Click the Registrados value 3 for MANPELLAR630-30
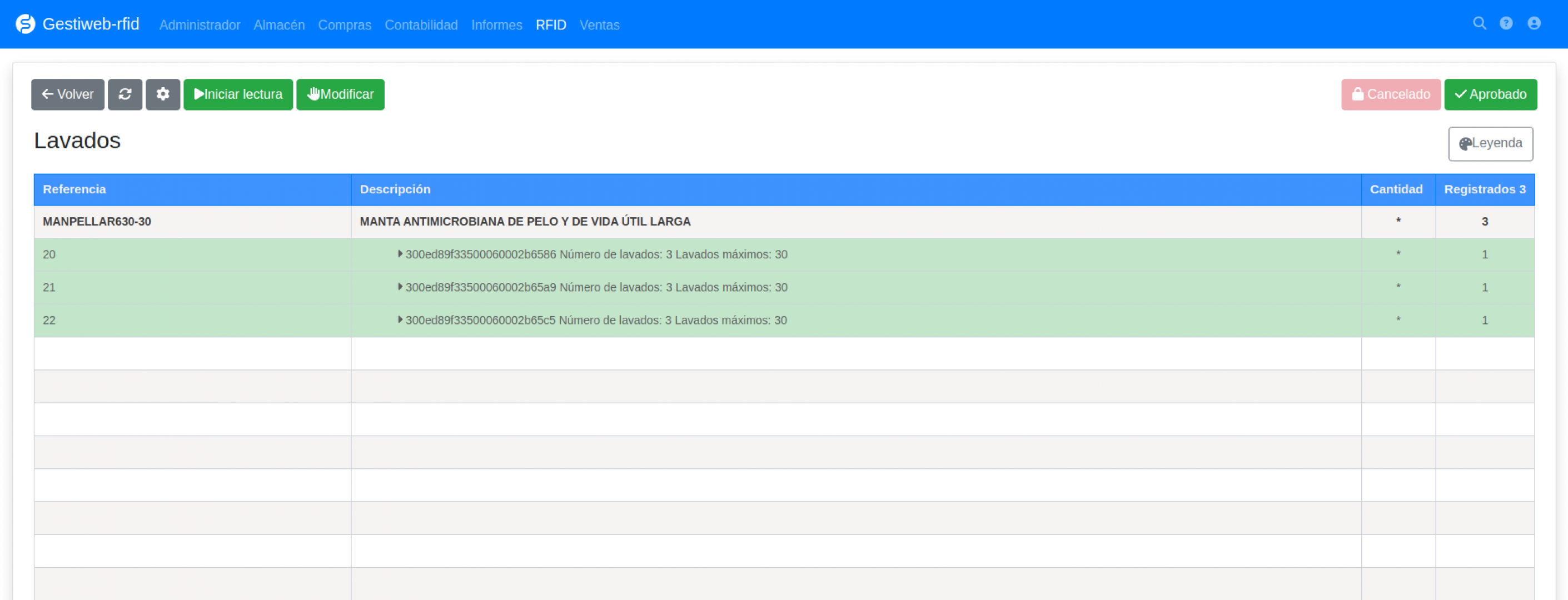 tap(1485, 222)
